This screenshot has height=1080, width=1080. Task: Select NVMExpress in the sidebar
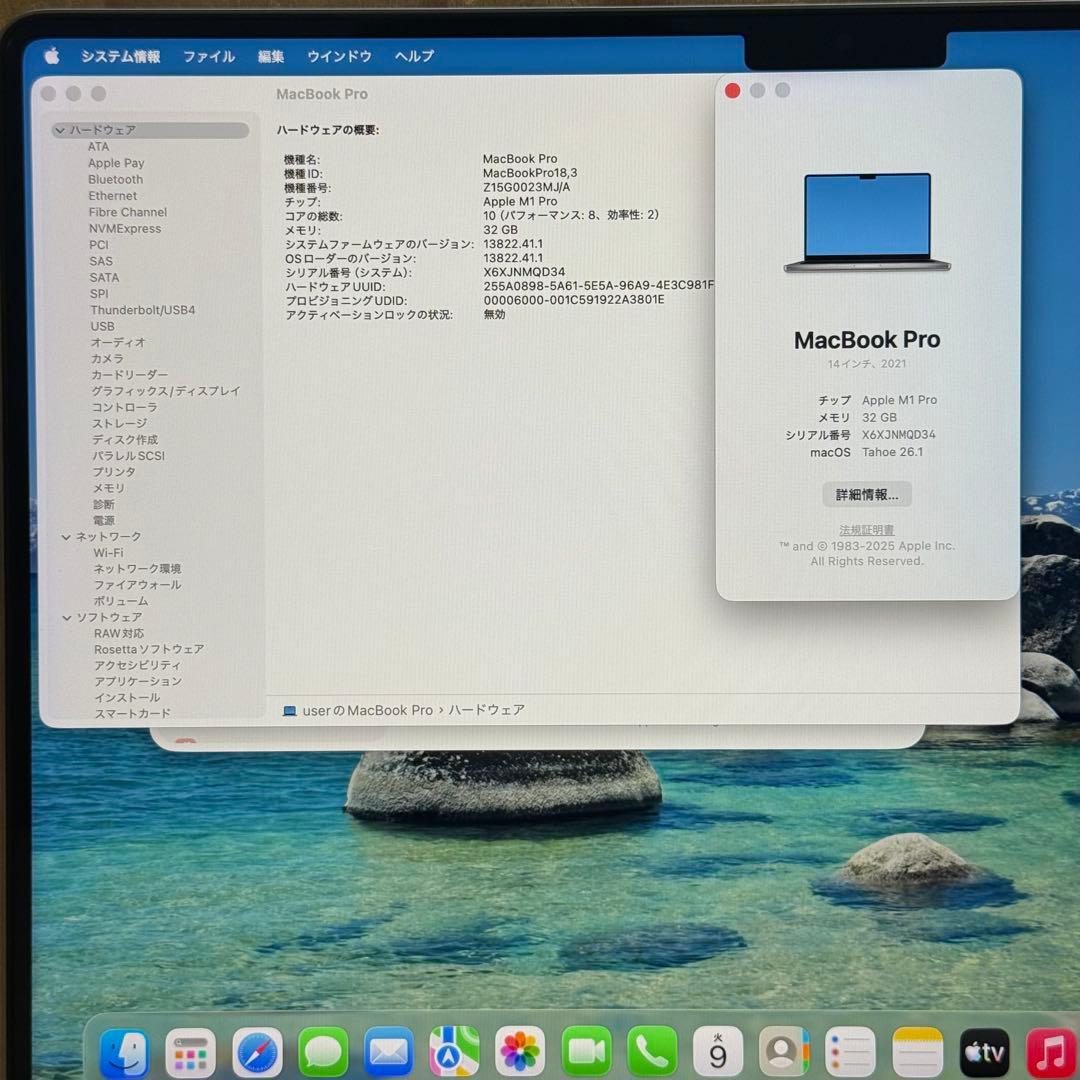point(125,229)
